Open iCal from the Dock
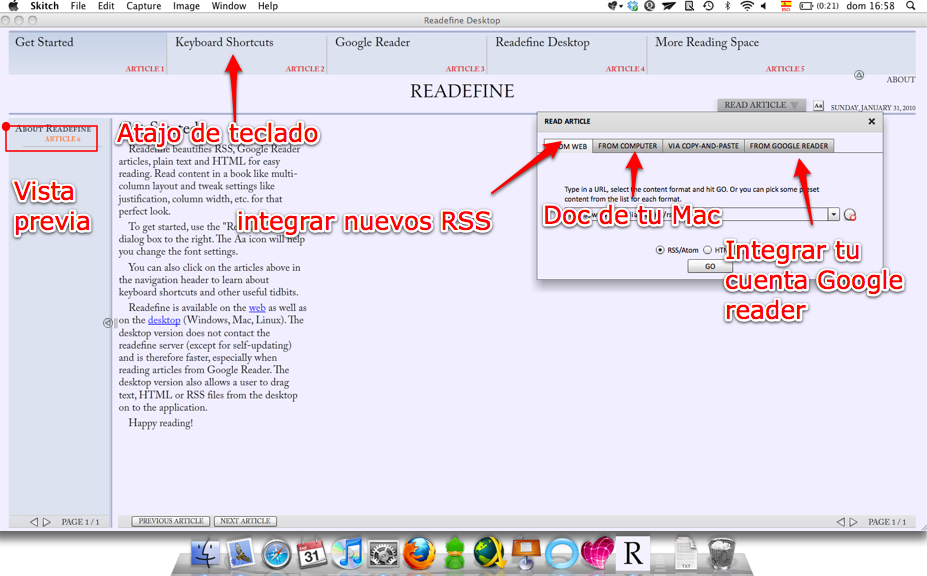Screen dimensions: 927x576 (x=312, y=554)
